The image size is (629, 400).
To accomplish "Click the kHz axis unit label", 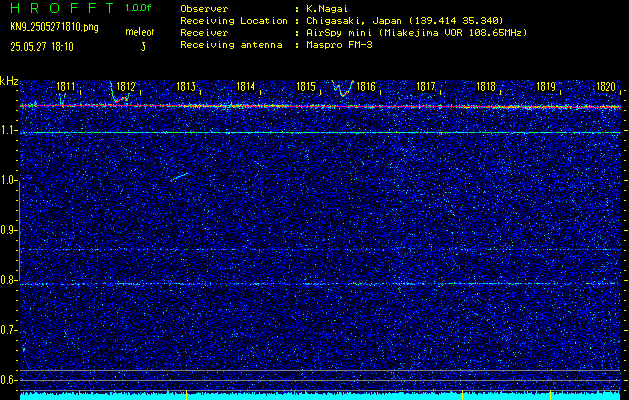I will click(9, 81).
